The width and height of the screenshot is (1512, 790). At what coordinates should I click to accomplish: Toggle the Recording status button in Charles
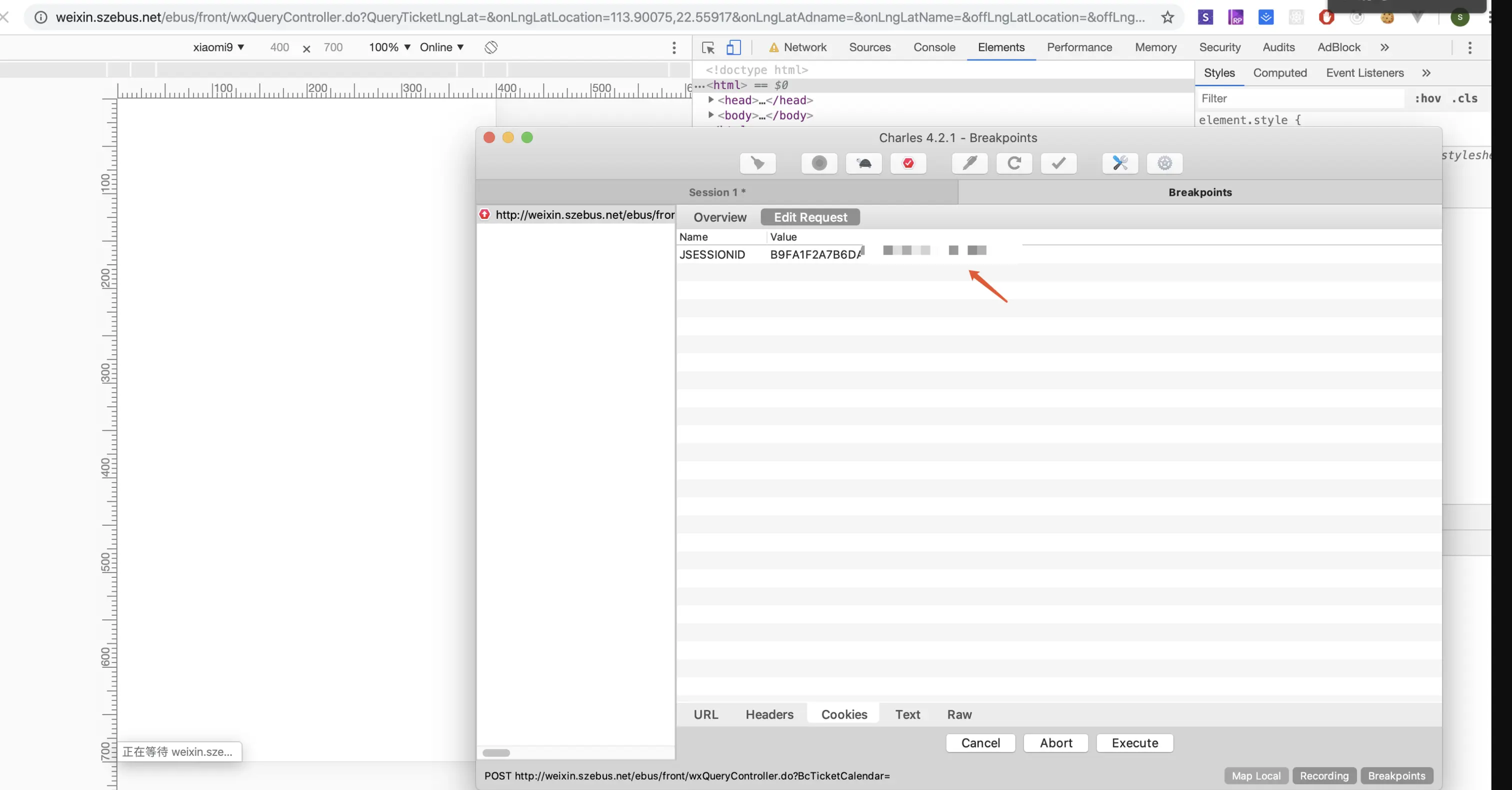coord(1324,775)
